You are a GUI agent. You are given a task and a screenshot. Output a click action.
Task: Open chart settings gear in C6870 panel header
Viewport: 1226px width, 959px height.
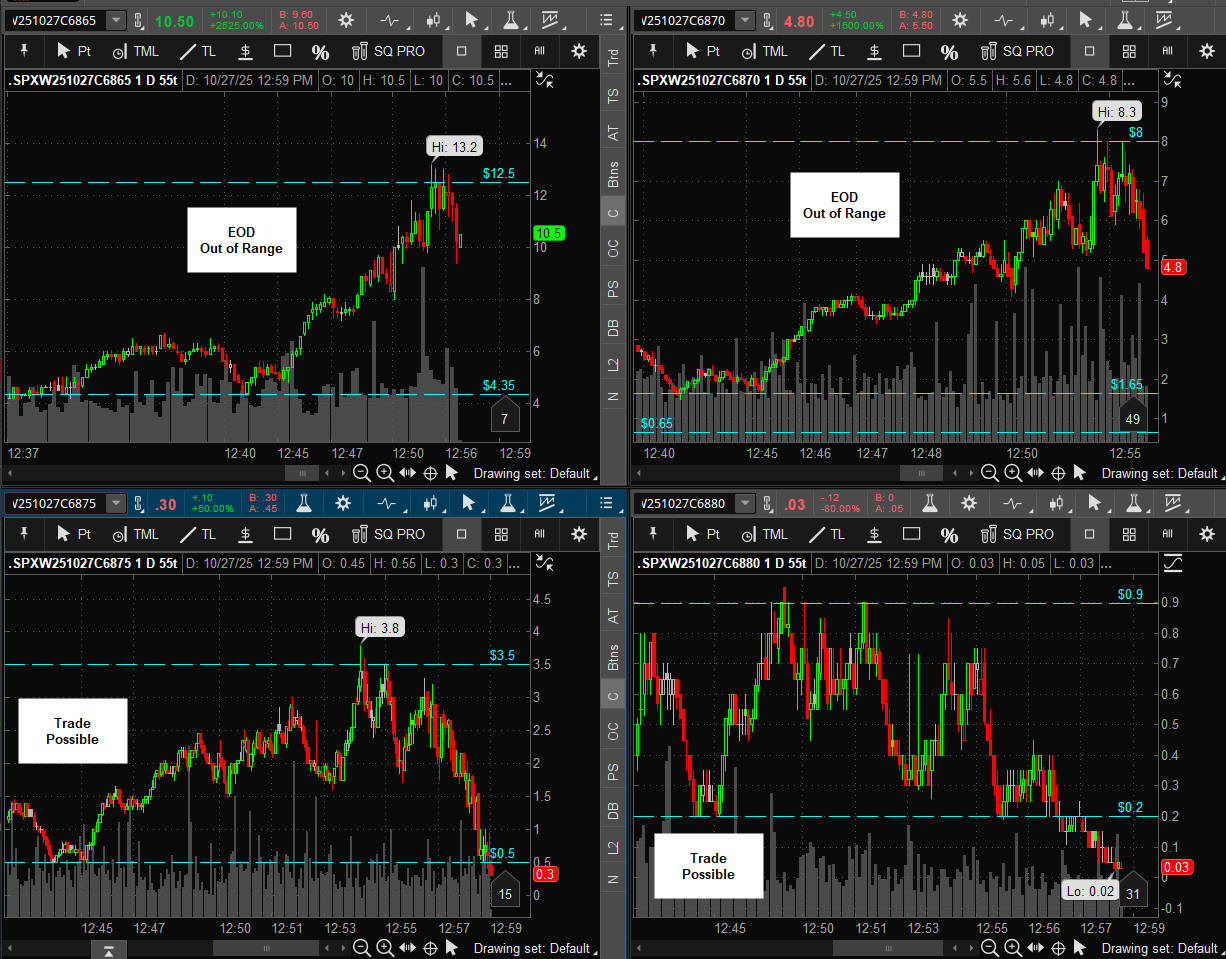click(x=959, y=19)
